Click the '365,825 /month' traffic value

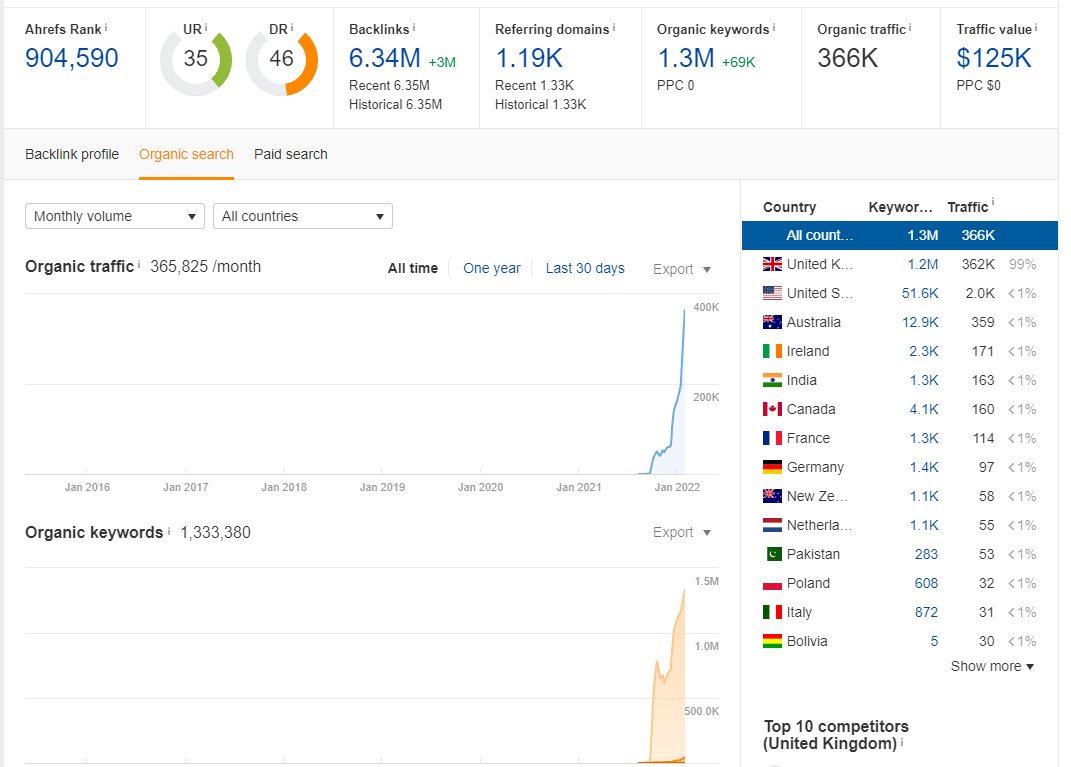pos(206,266)
